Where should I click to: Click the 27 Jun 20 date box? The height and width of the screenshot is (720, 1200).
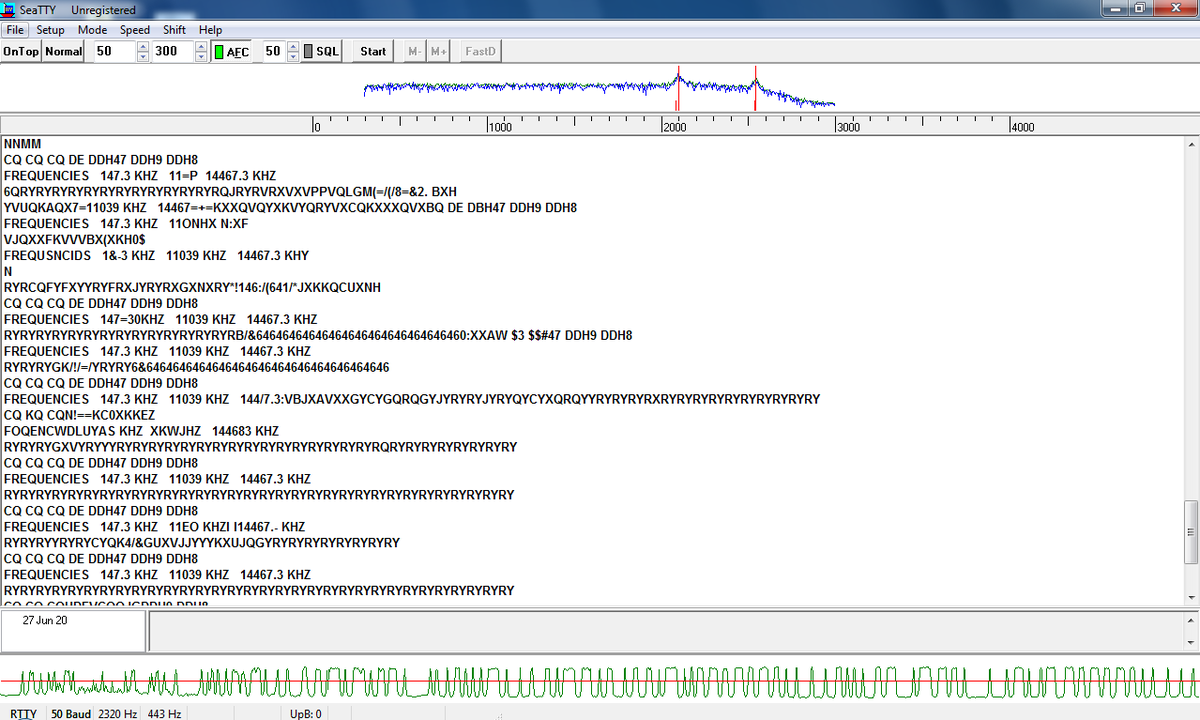73,631
